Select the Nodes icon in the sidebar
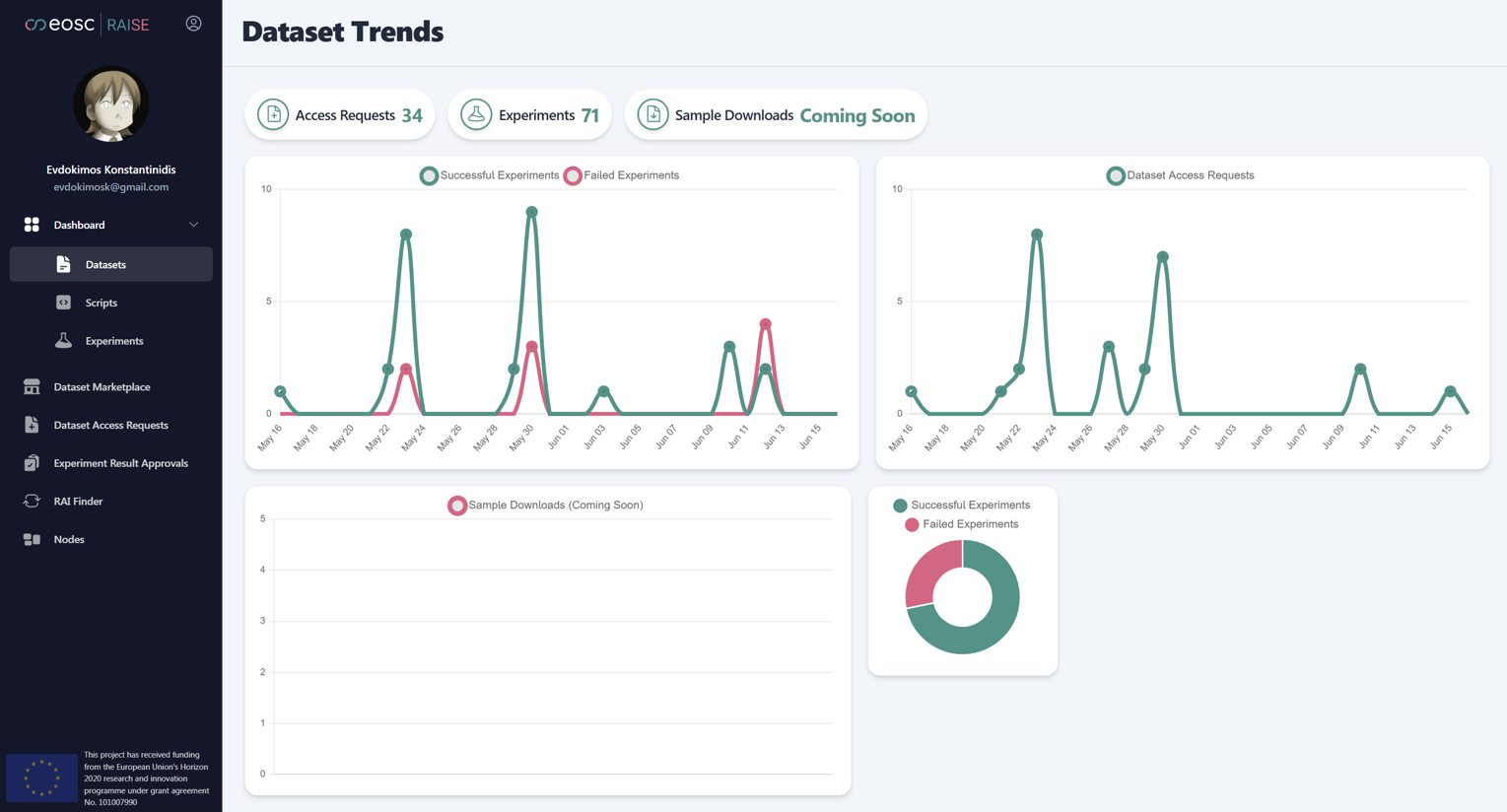Viewport: 1507px width, 812px height. 33,539
